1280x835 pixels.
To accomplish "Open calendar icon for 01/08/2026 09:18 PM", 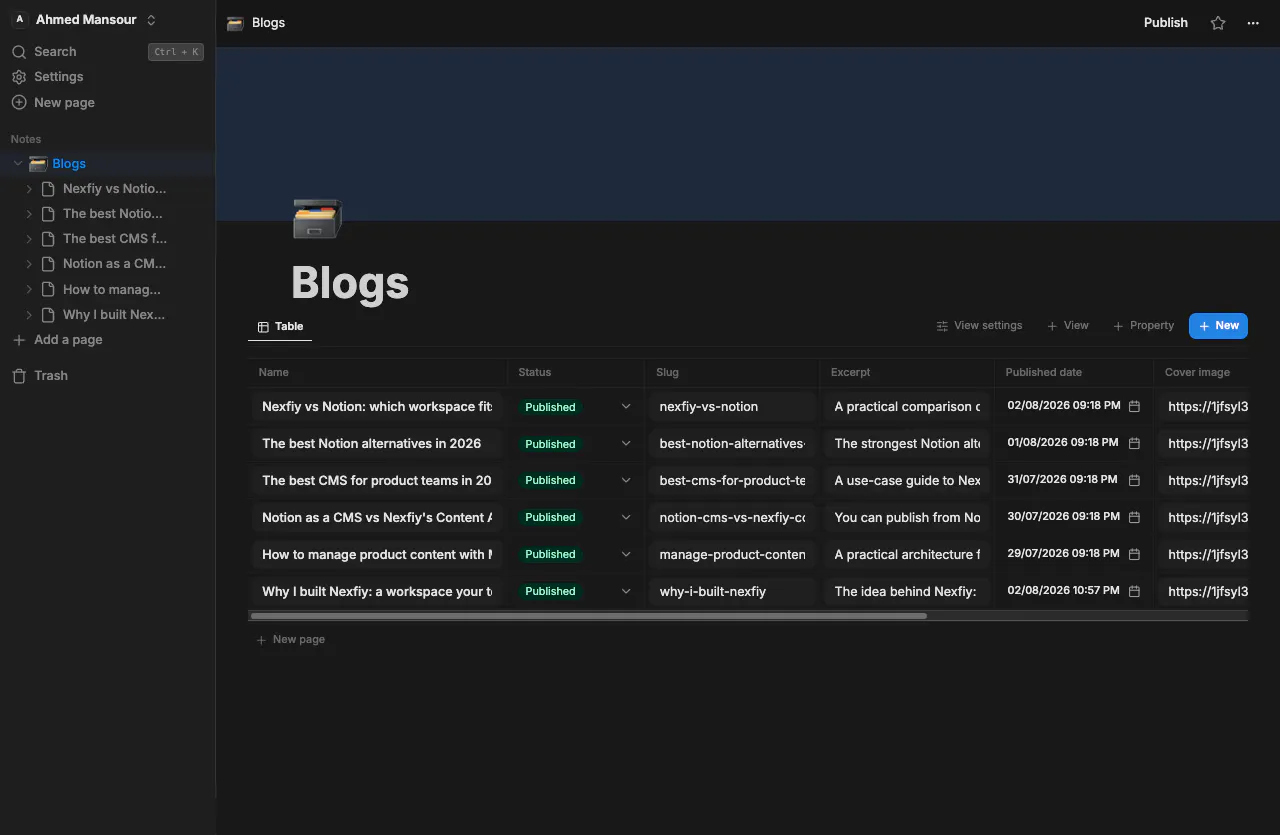I will coord(1134,443).
